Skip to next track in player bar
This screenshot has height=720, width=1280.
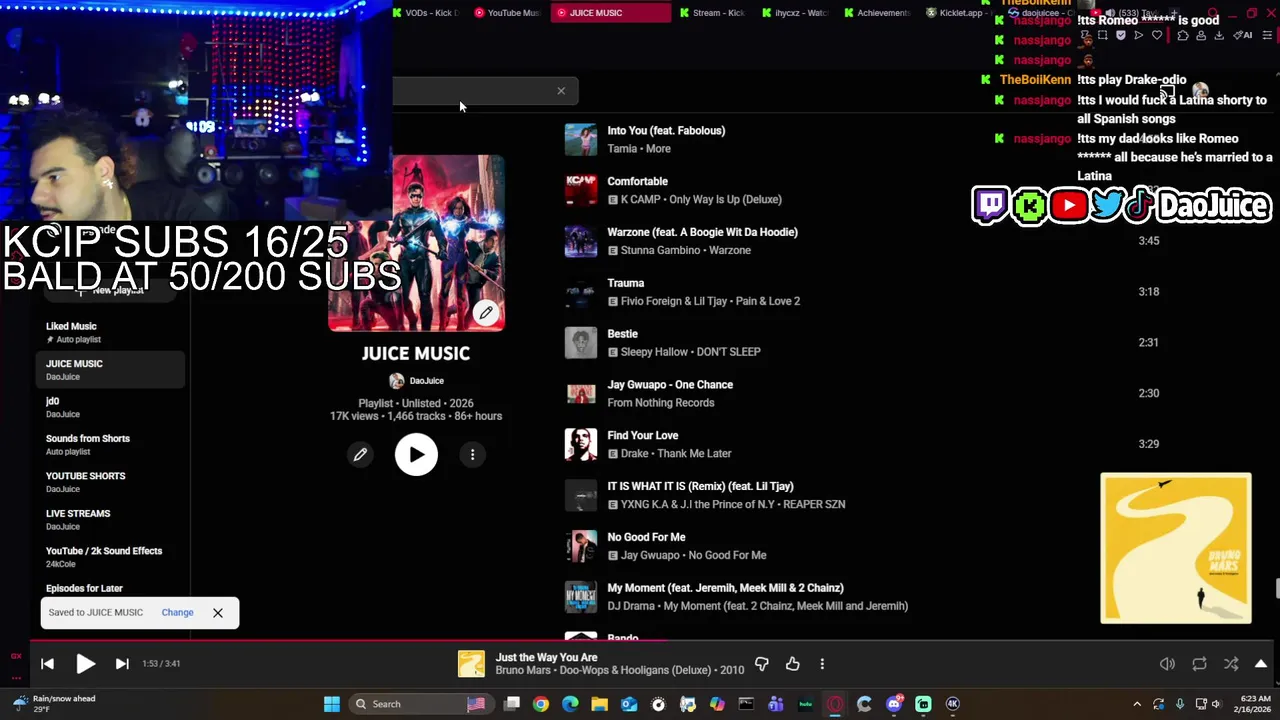(x=122, y=664)
